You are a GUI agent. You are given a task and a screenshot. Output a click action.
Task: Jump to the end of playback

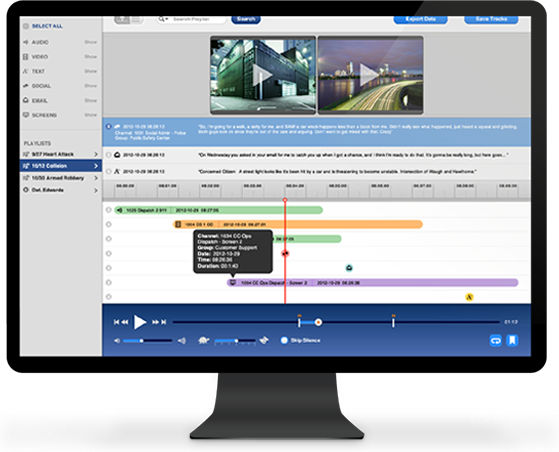click(164, 322)
